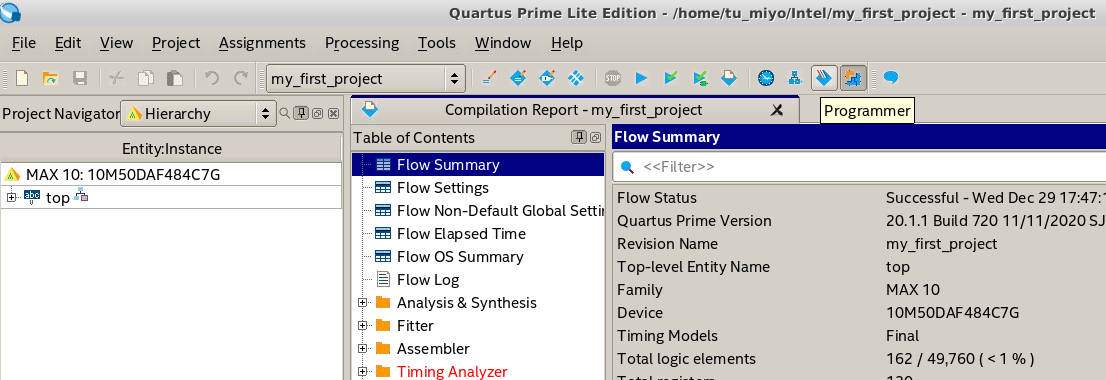Screen dimensions: 1106x380
Task: Open the Hierarchy view dropdown
Action: (198, 114)
